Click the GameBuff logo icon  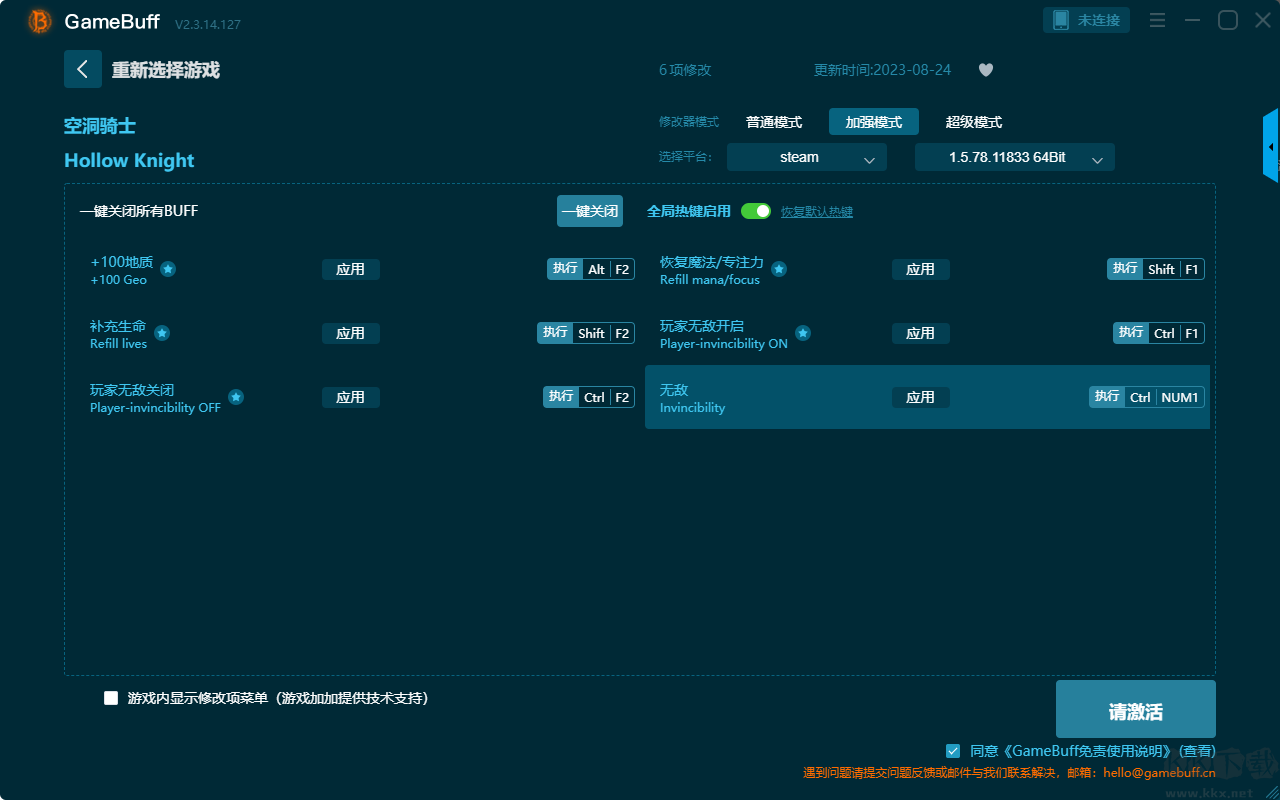[x=40, y=21]
